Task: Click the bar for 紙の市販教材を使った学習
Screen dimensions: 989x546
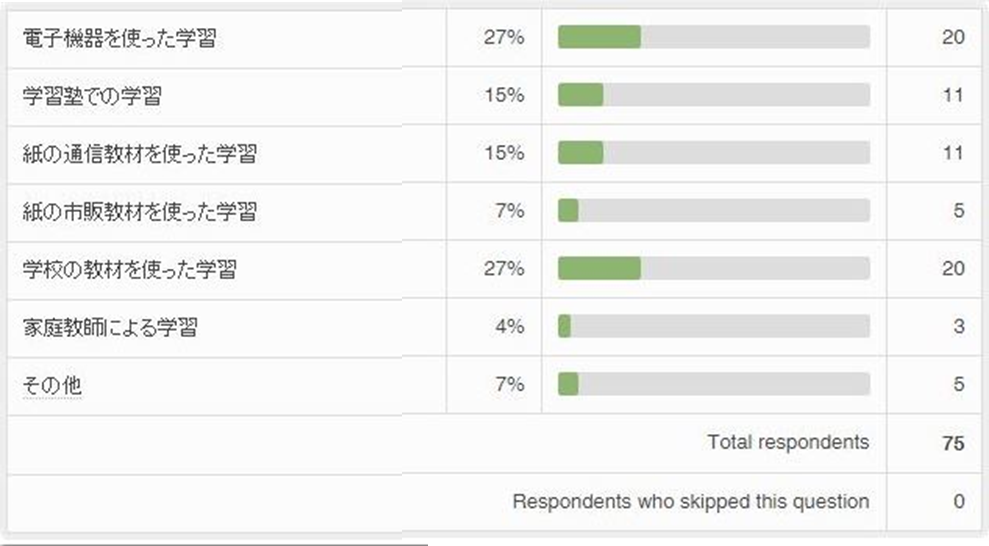Action: coord(713,210)
